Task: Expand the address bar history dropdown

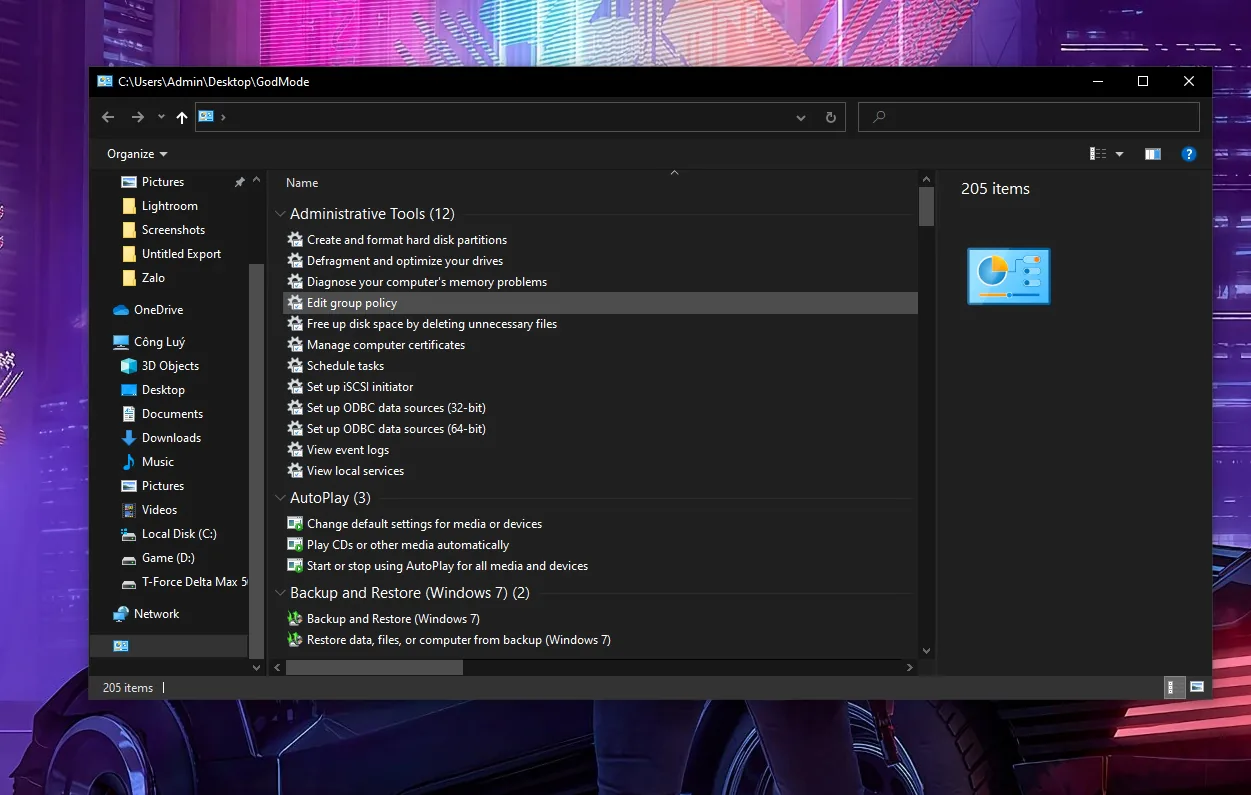Action: (801, 117)
